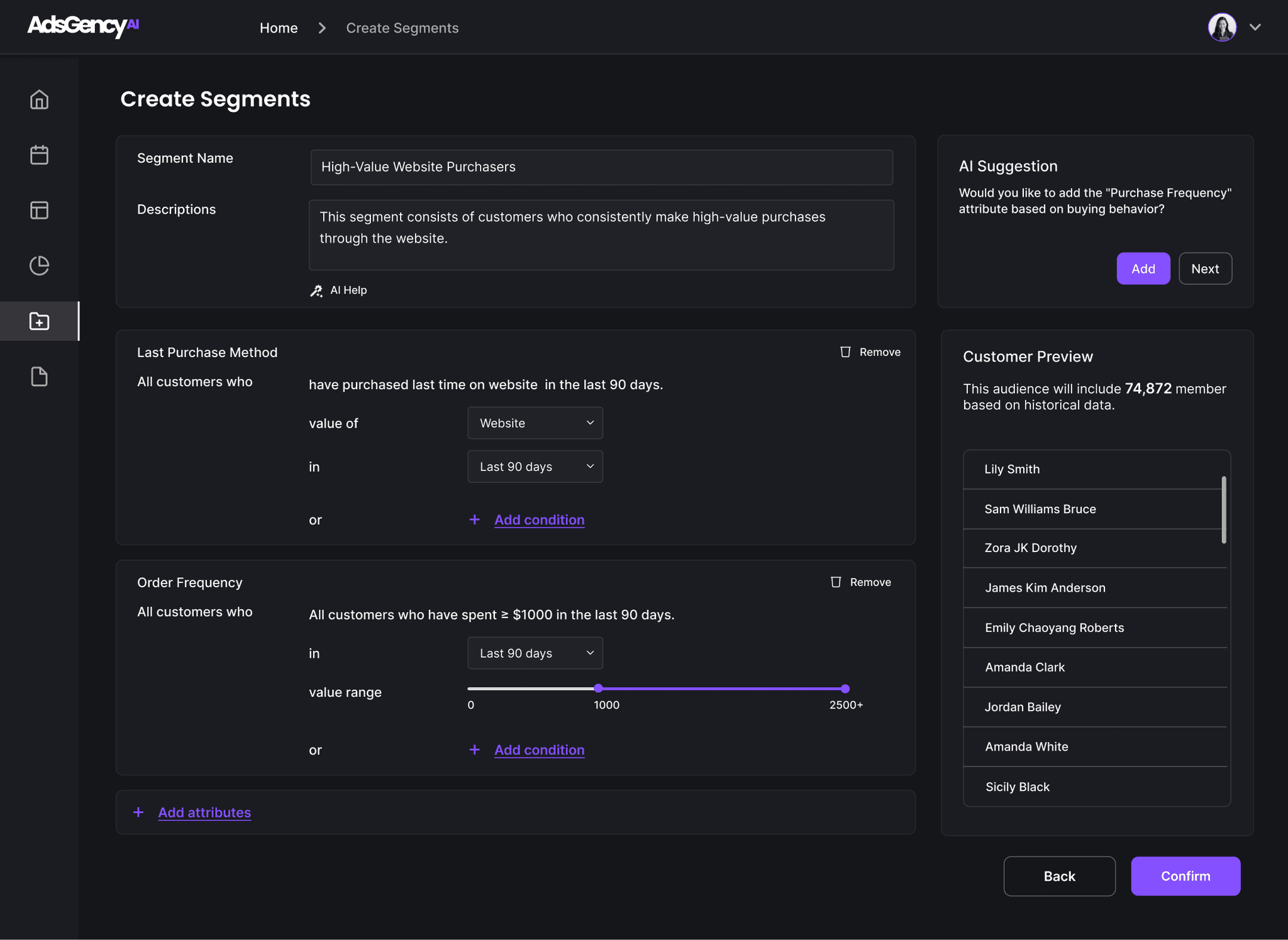Open the home icon in sidebar

(39, 99)
